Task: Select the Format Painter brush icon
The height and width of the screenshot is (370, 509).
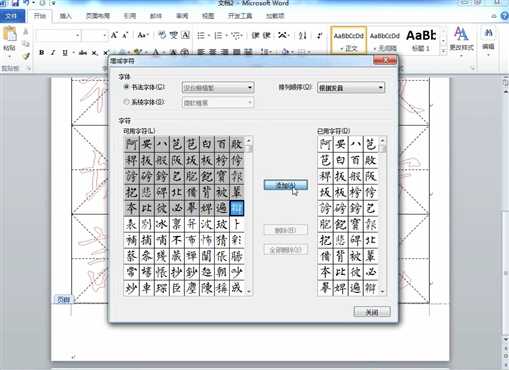Action: pos(26,56)
